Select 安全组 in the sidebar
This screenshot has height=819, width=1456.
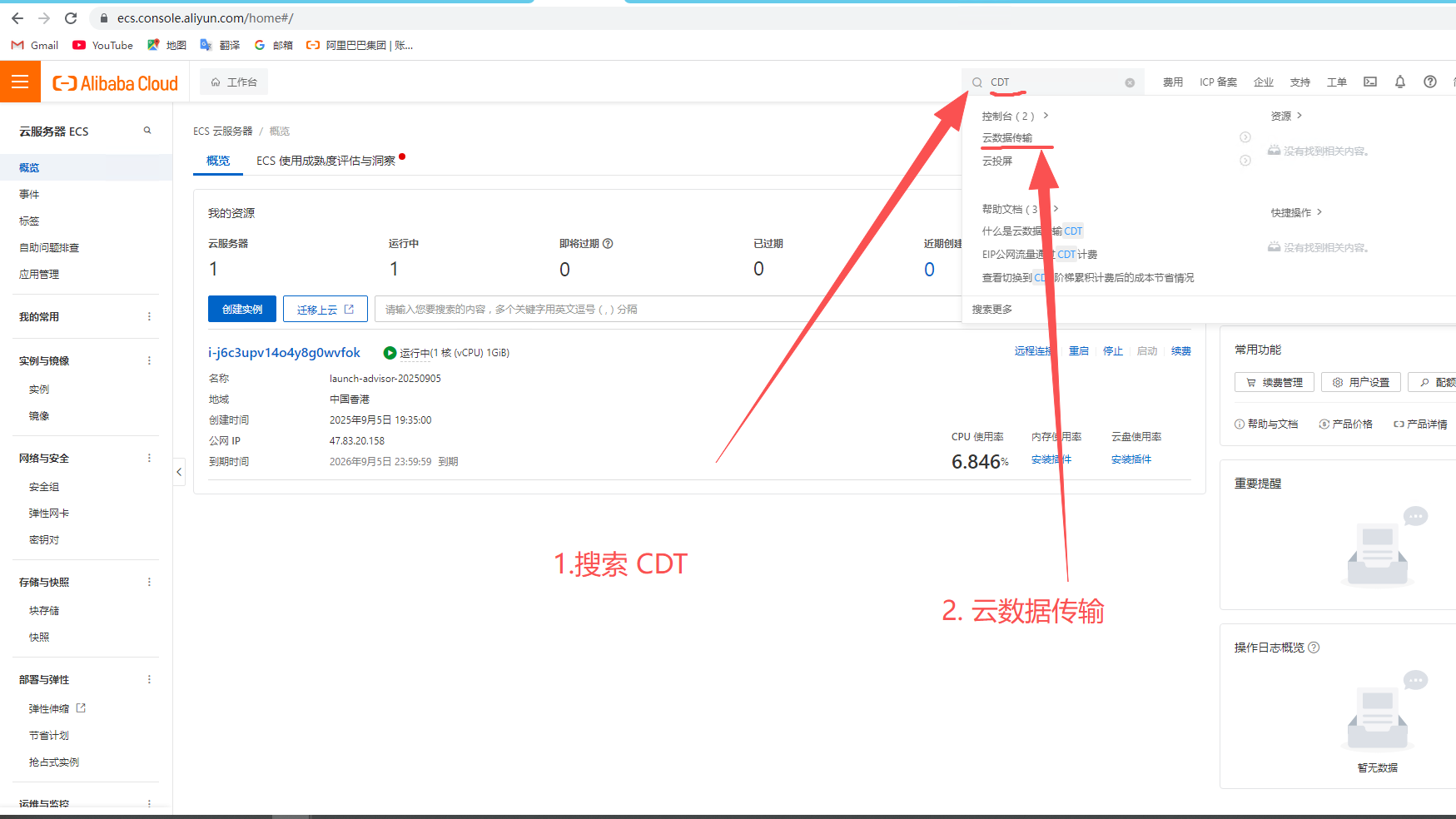(44, 487)
